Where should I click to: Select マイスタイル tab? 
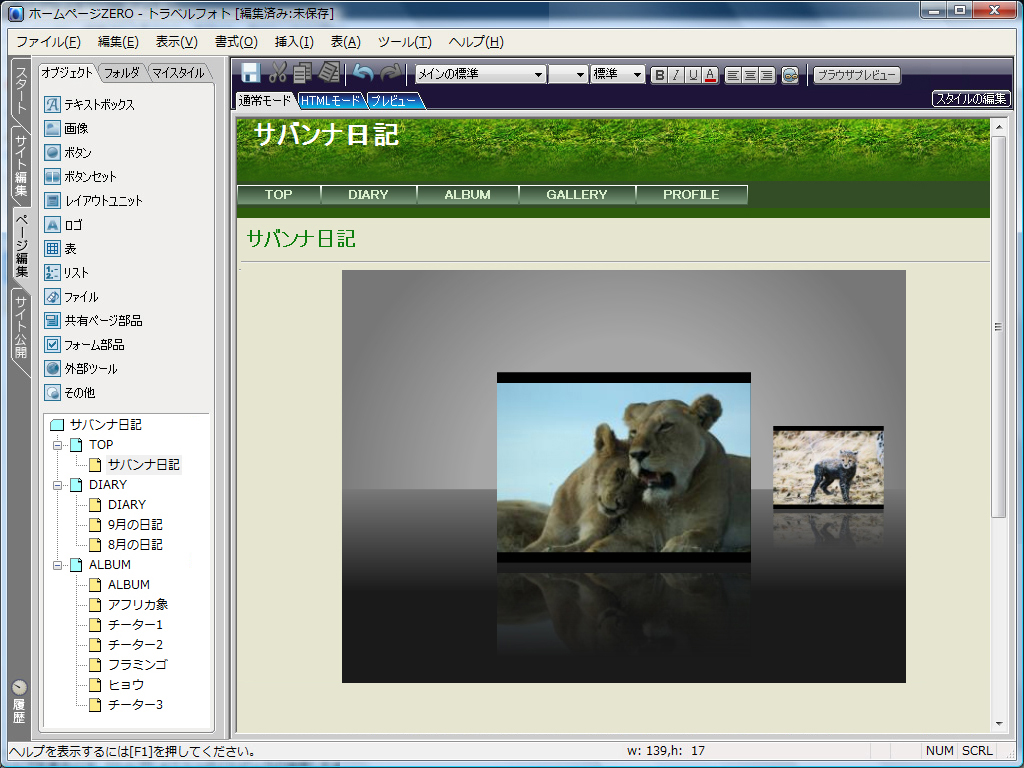click(178, 72)
